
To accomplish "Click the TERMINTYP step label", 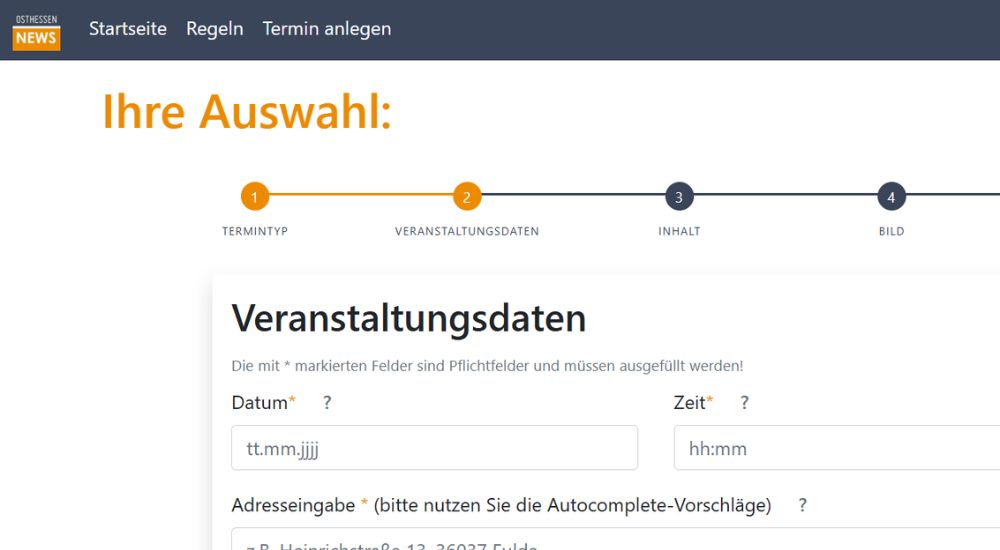I will 255,231.
